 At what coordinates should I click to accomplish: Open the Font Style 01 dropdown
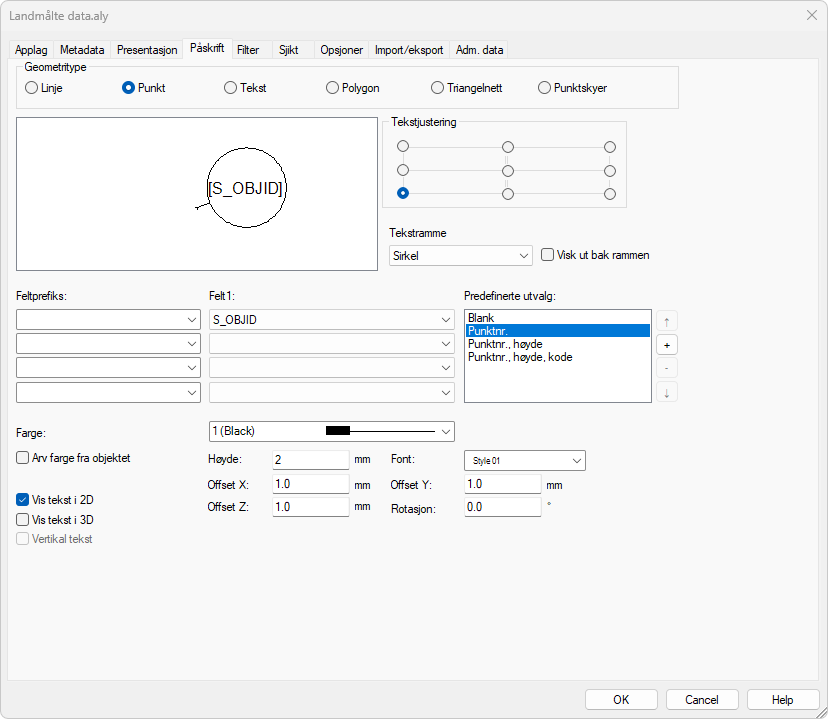pos(524,460)
